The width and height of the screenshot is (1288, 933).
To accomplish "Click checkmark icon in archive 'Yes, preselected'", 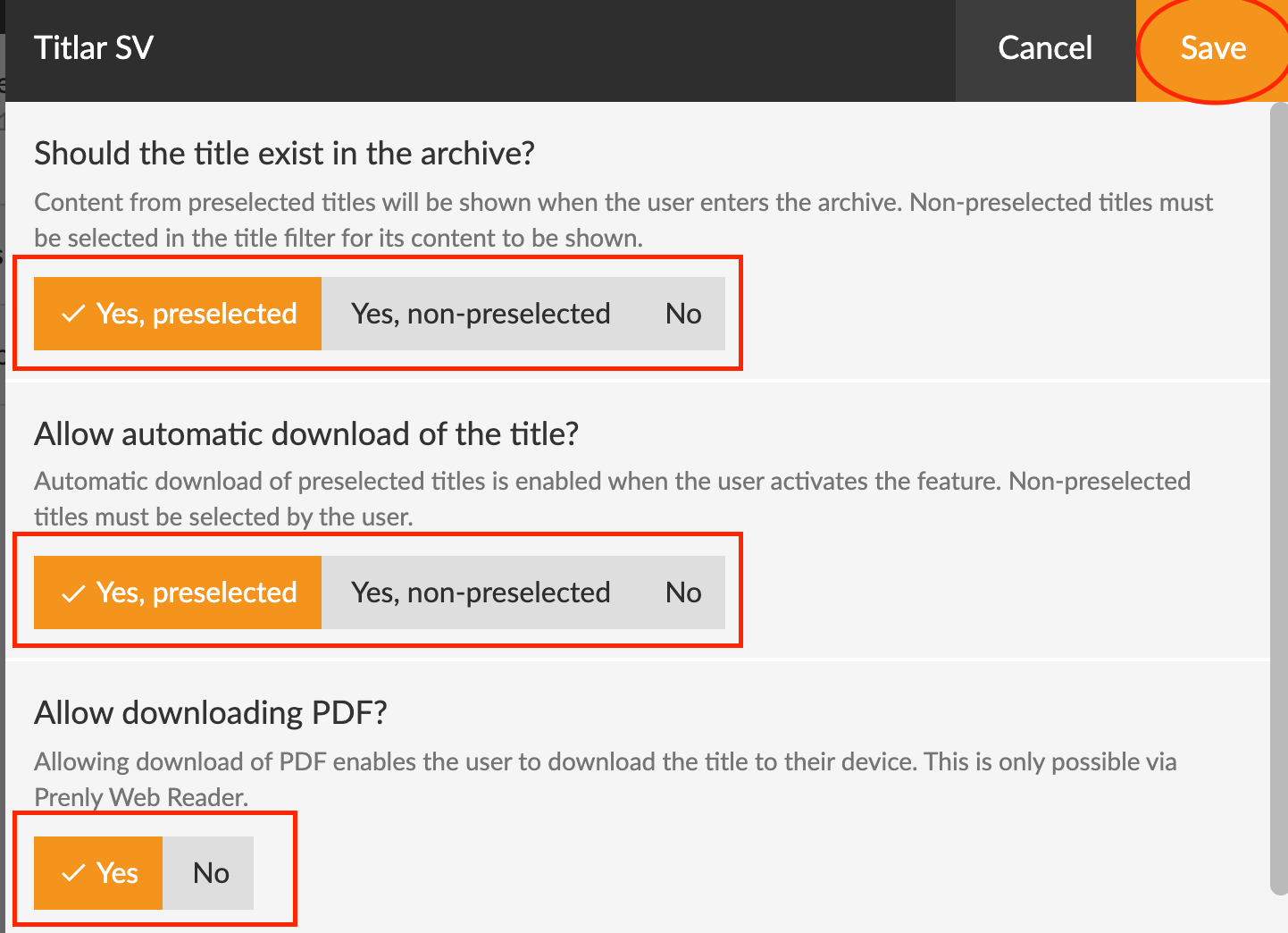I will [73, 314].
